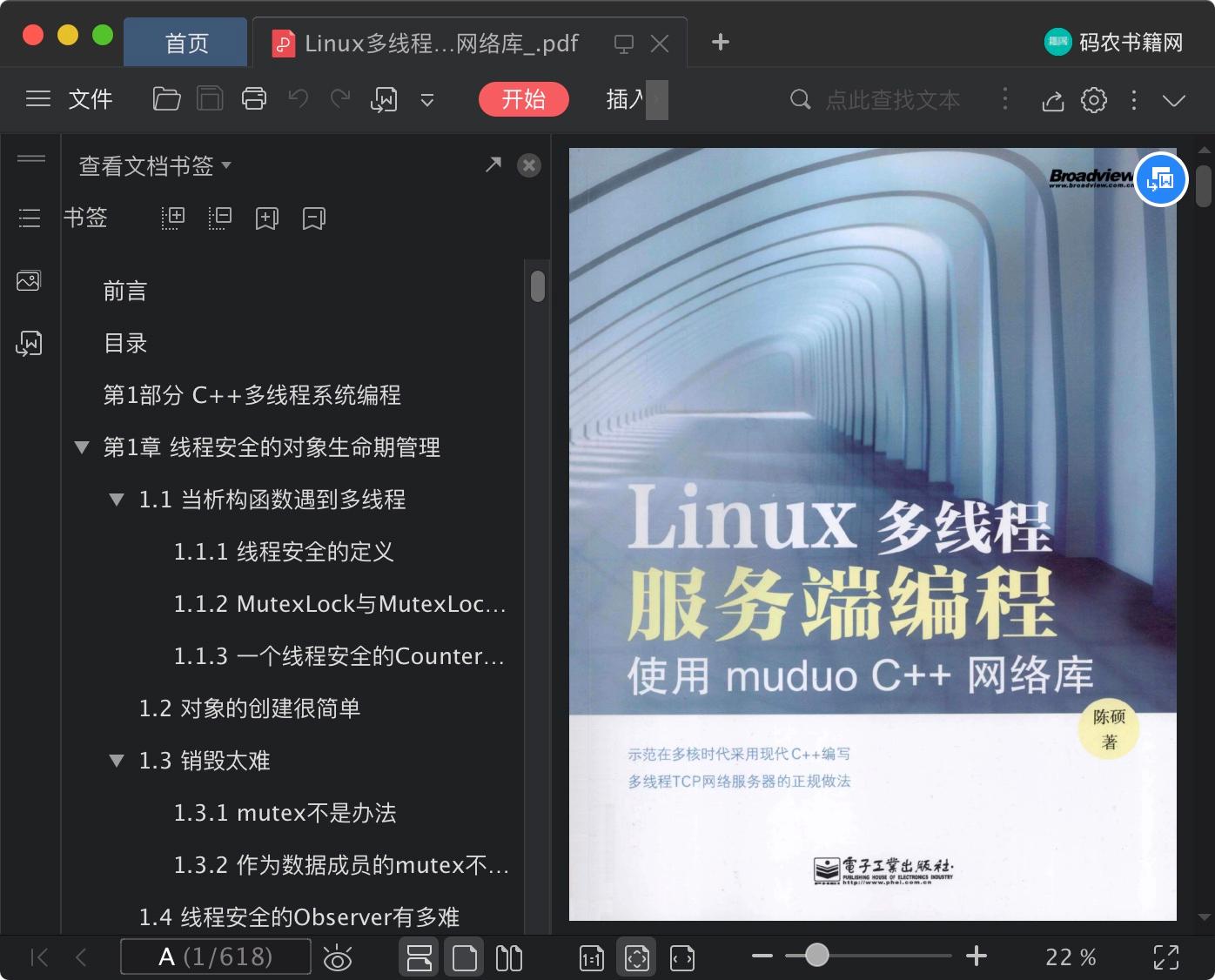Click the open folder icon
The image size is (1215, 980).
click(166, 99)
